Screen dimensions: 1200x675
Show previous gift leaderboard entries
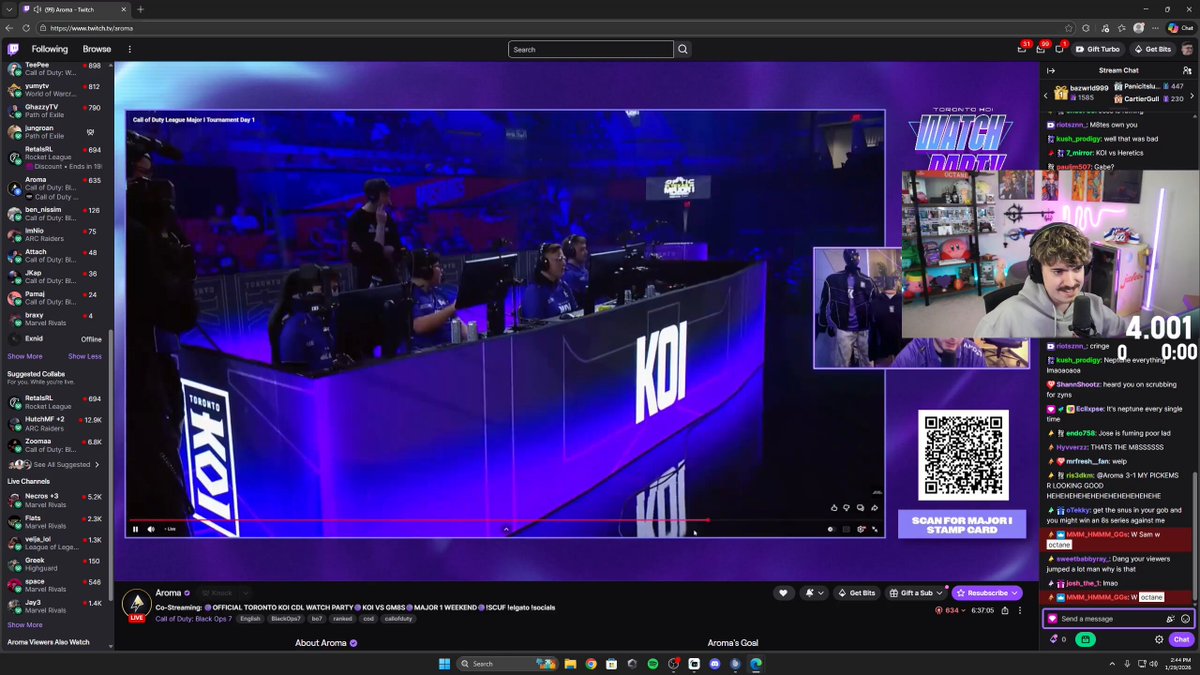click(x=1046, y=94)
